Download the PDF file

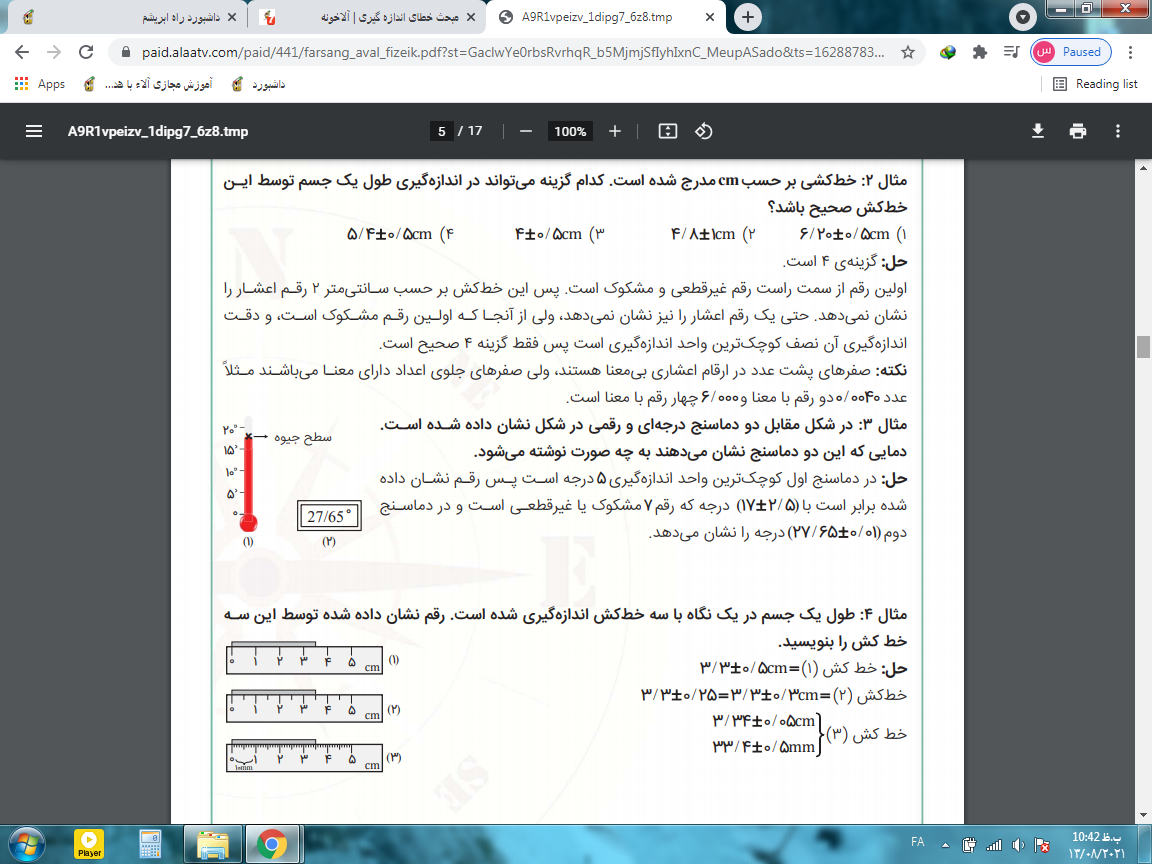coord(1037,132)
